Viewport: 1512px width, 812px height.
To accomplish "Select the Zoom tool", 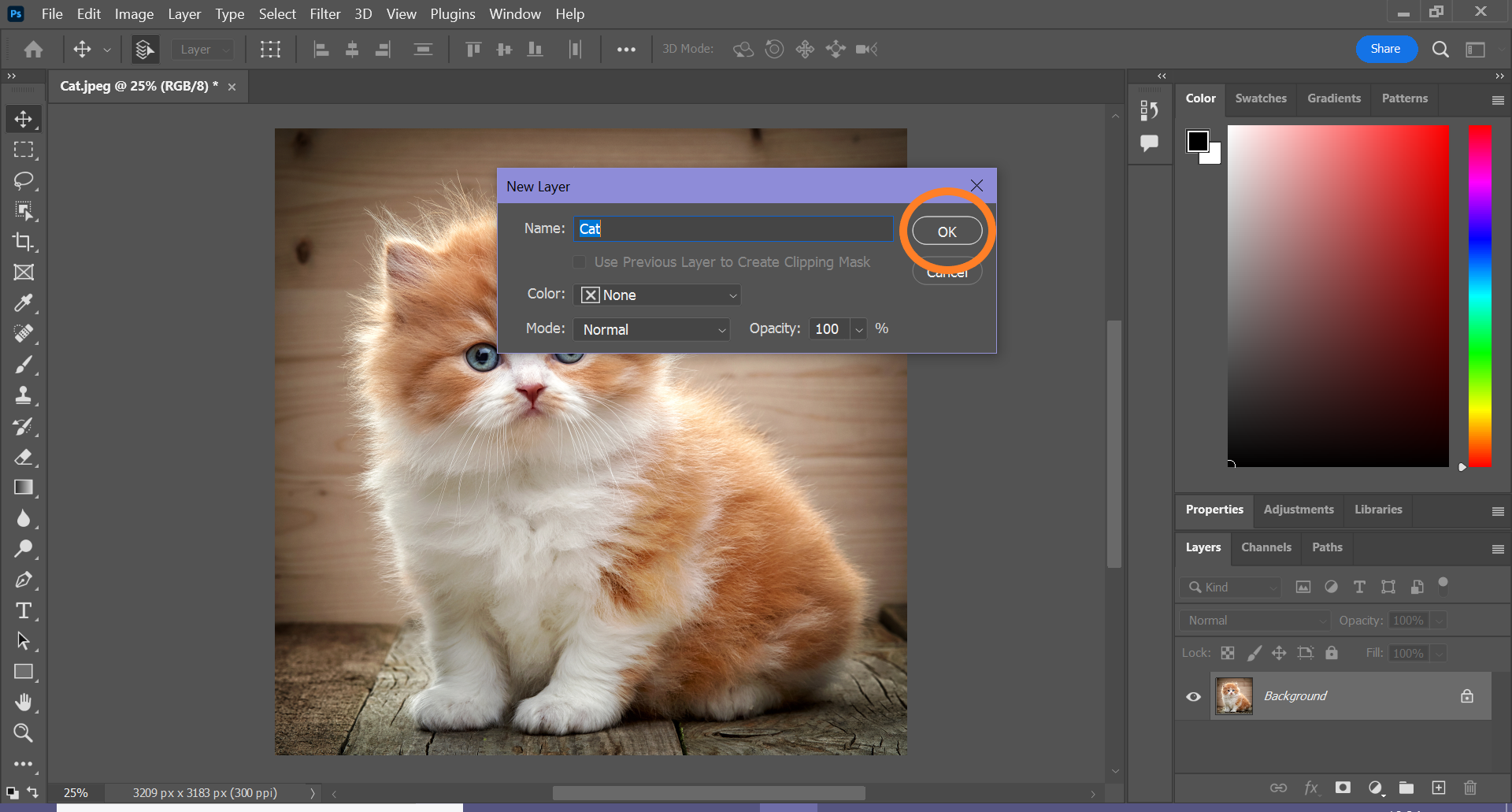I will click(x=23, y=733).
